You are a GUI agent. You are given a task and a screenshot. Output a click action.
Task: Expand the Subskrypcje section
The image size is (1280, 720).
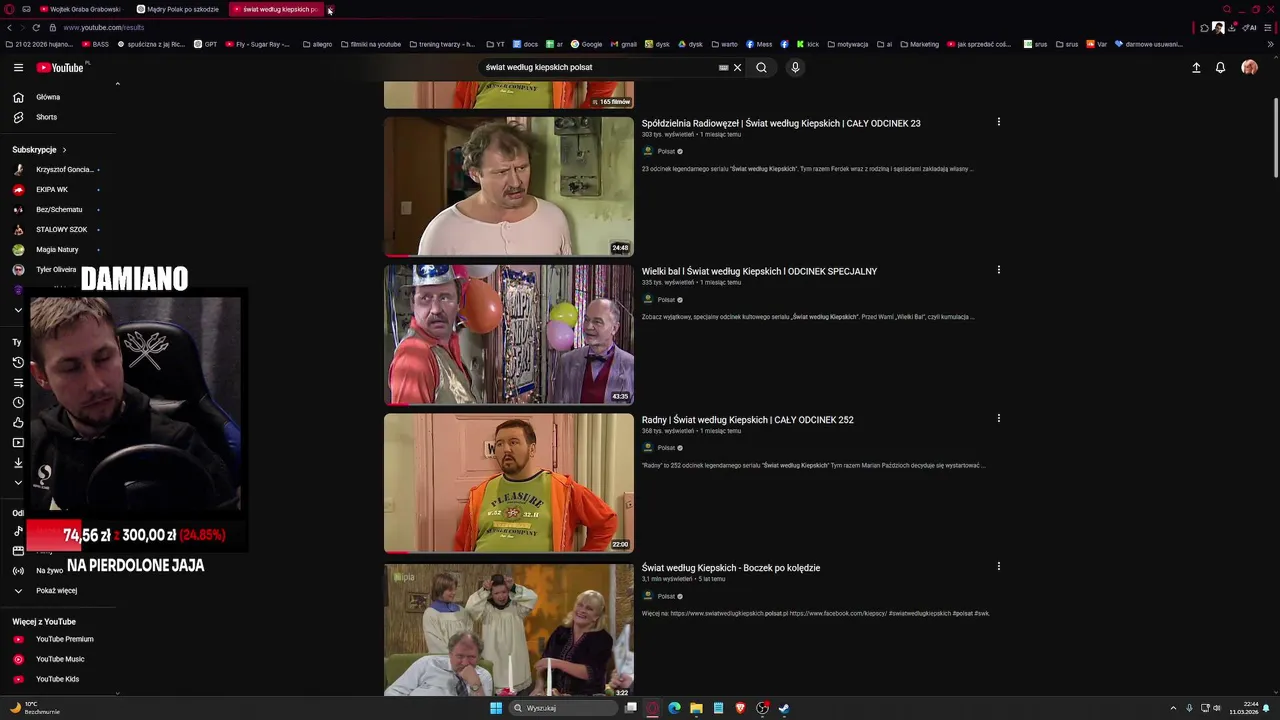pyautogui.click(x=40, y=149)
